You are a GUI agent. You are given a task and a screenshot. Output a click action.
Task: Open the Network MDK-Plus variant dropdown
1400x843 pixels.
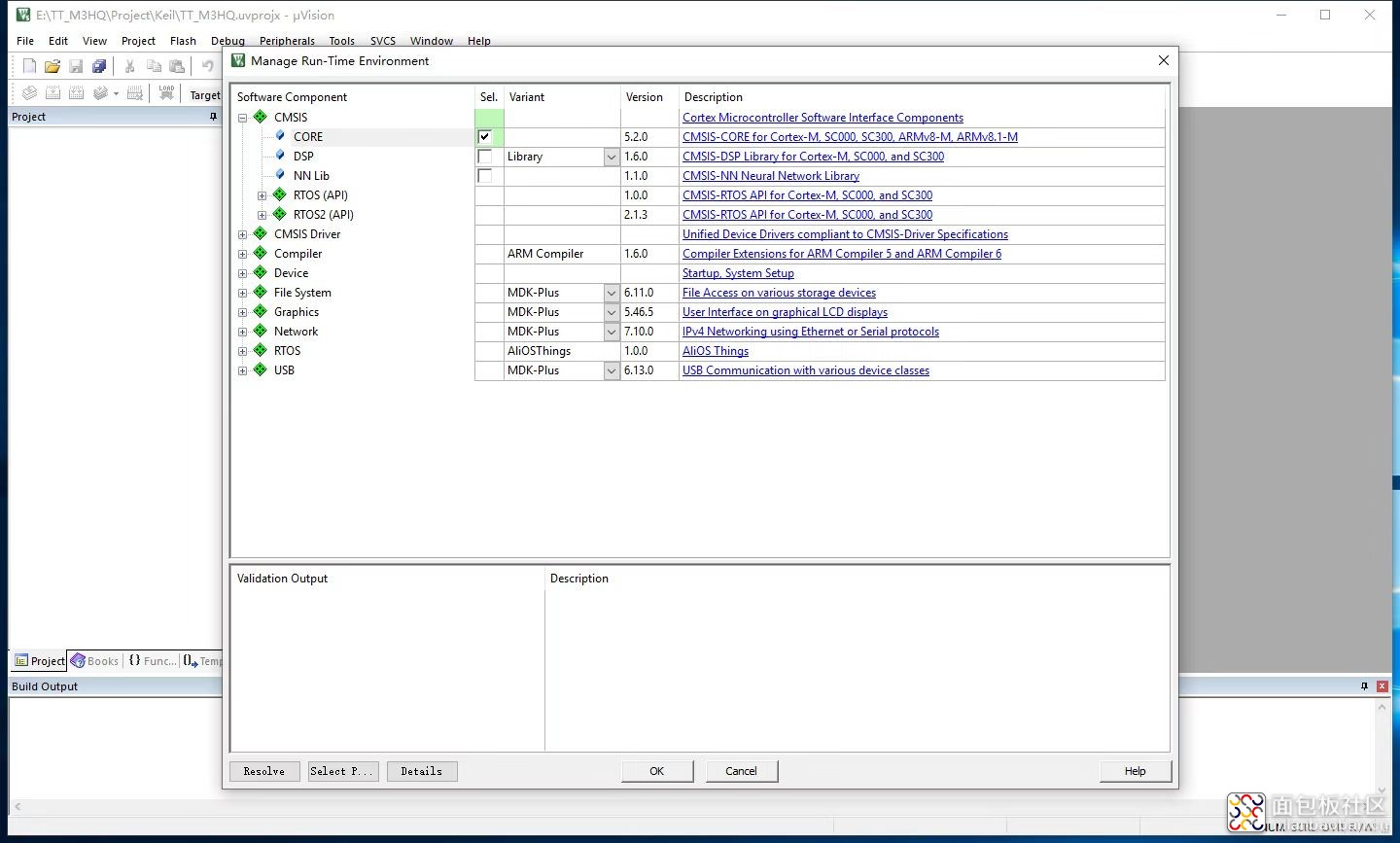(612, 332)
